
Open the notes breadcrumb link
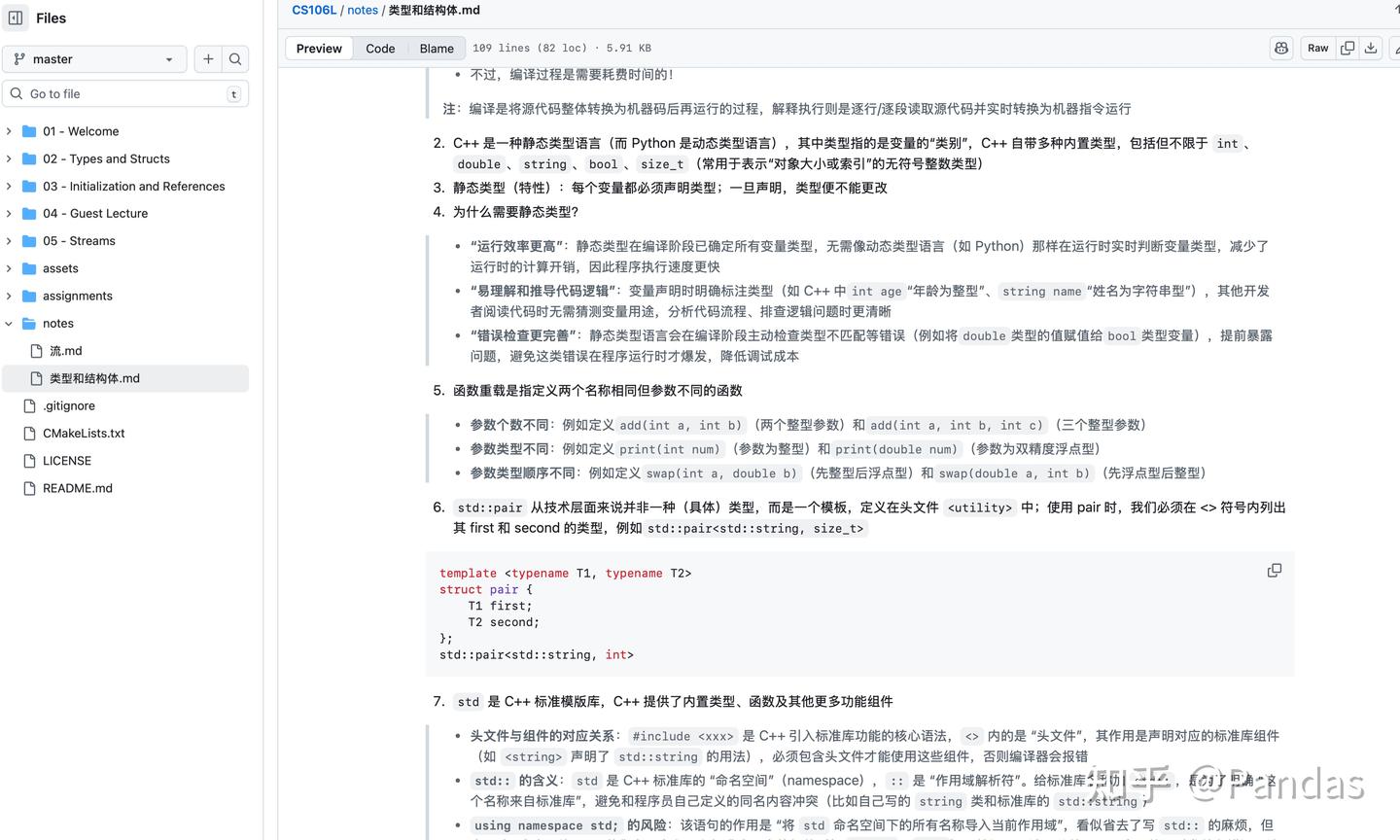[x=362, y=10]
